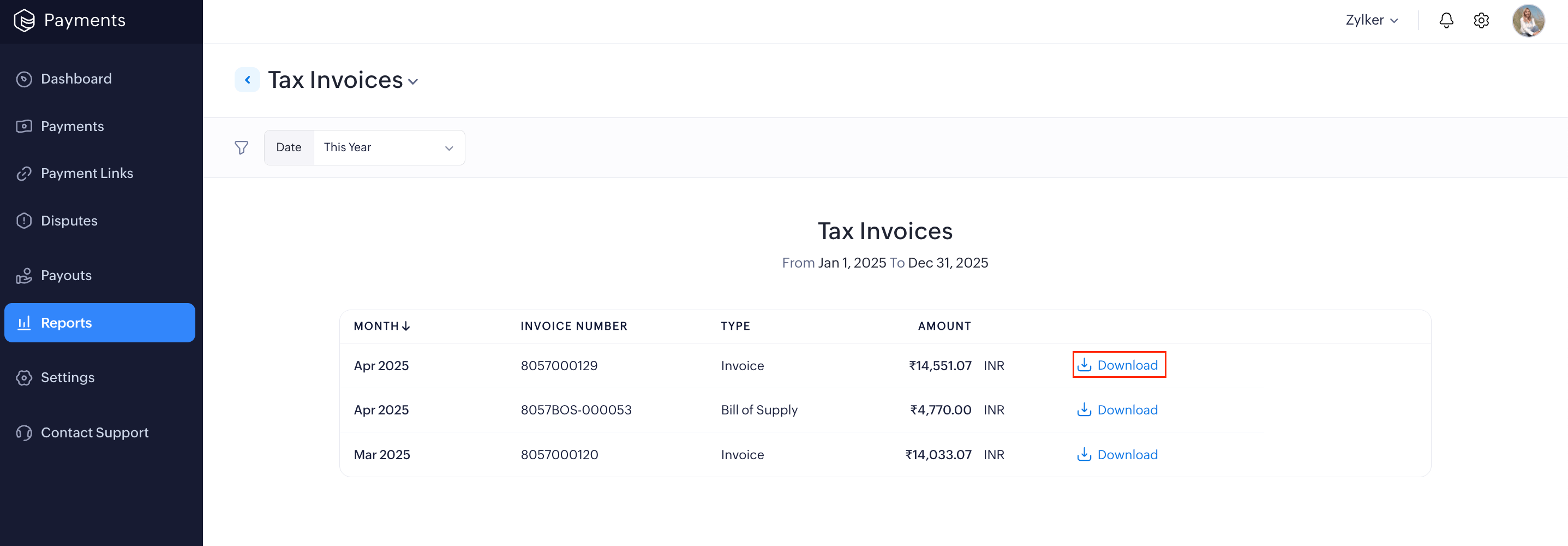This screenshot has width=1568, height=546.
Task: Open the This Year date dropdown
Action: (x=388, y=147)
